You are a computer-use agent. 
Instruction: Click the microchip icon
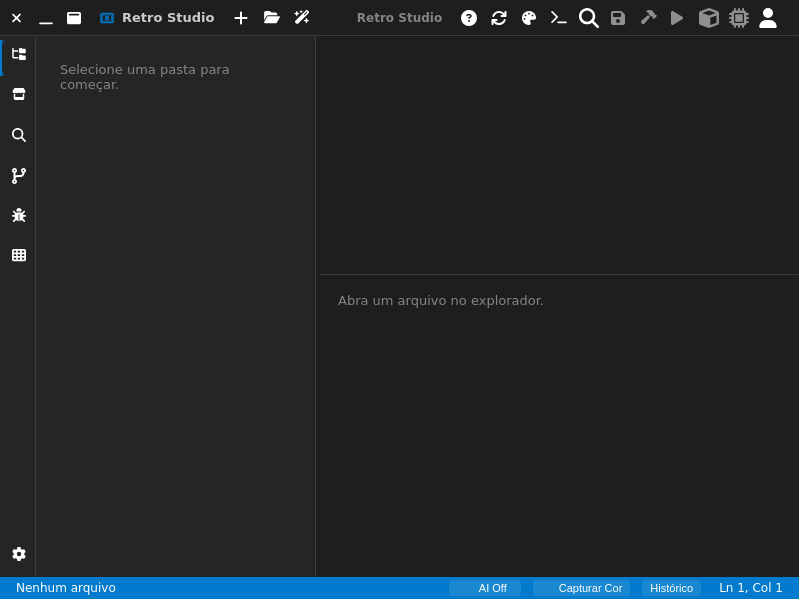point(739,18)
